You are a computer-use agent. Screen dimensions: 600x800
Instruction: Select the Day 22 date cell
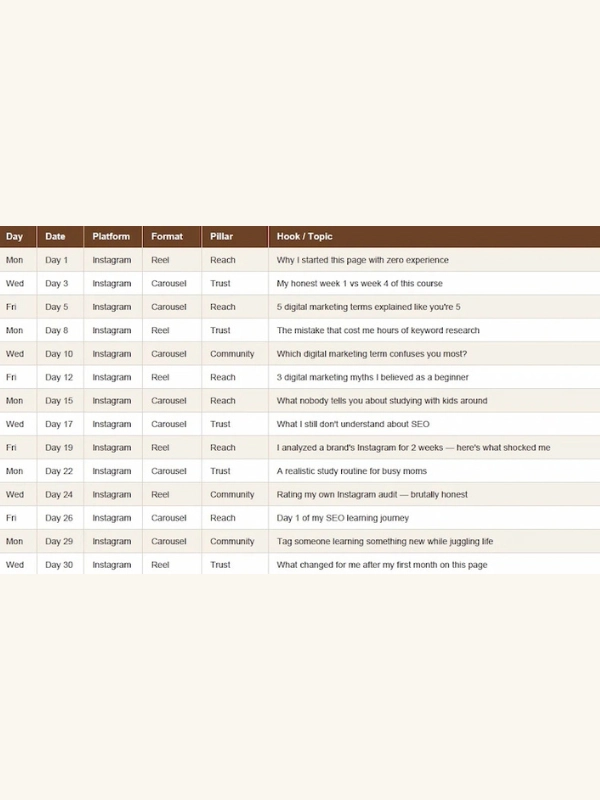coord(60,471)
